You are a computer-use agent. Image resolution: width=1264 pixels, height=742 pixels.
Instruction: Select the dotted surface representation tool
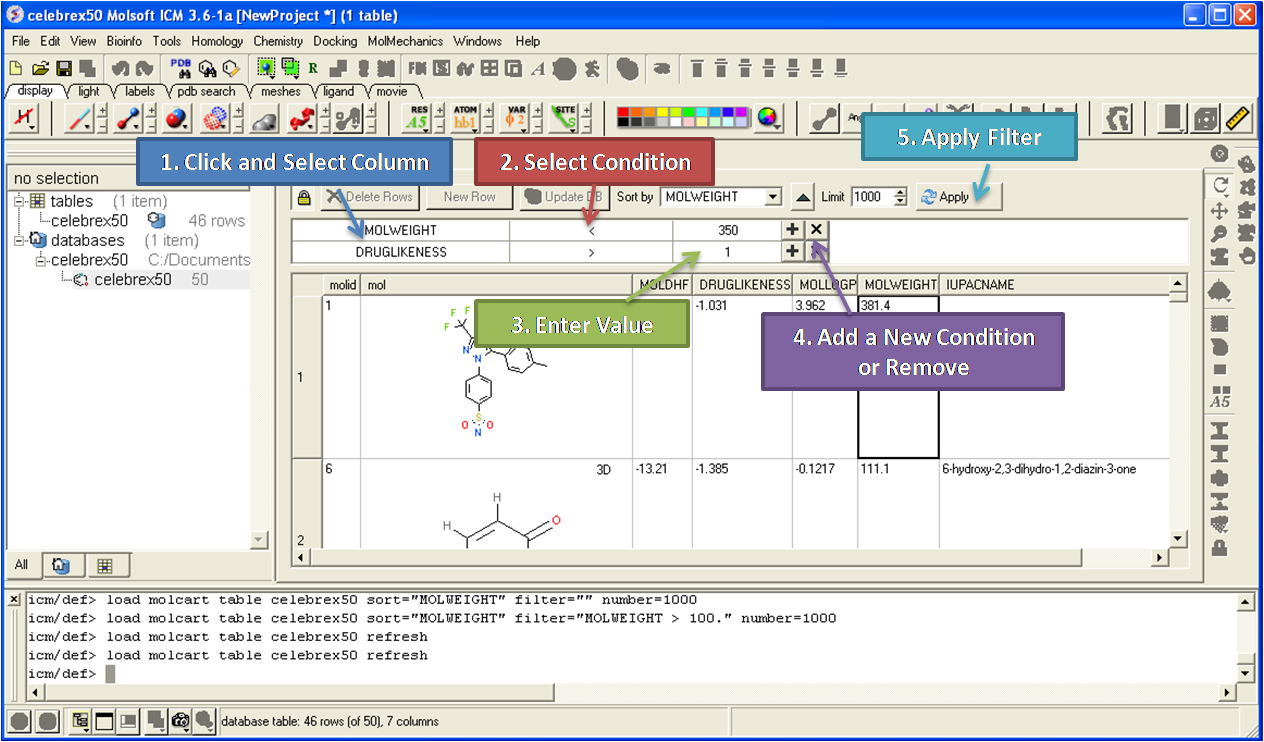[x=214, y=118]
